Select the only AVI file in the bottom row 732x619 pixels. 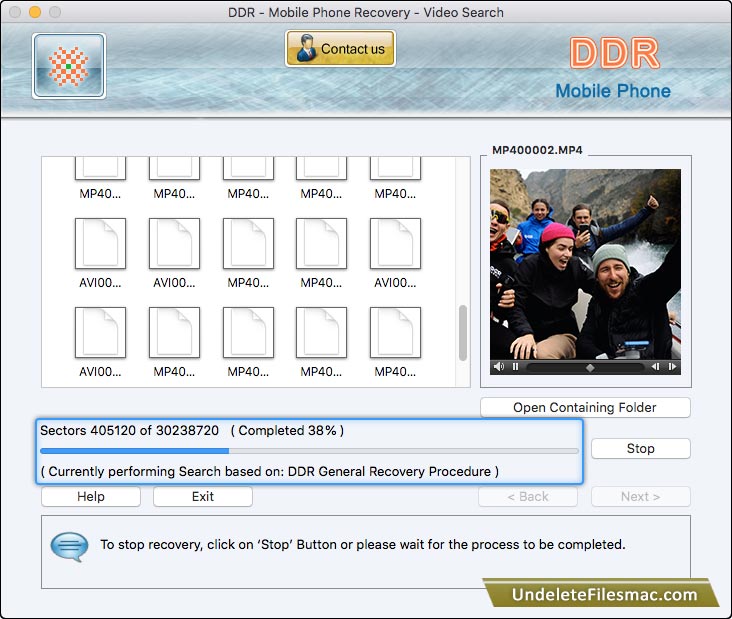(100, 342)
